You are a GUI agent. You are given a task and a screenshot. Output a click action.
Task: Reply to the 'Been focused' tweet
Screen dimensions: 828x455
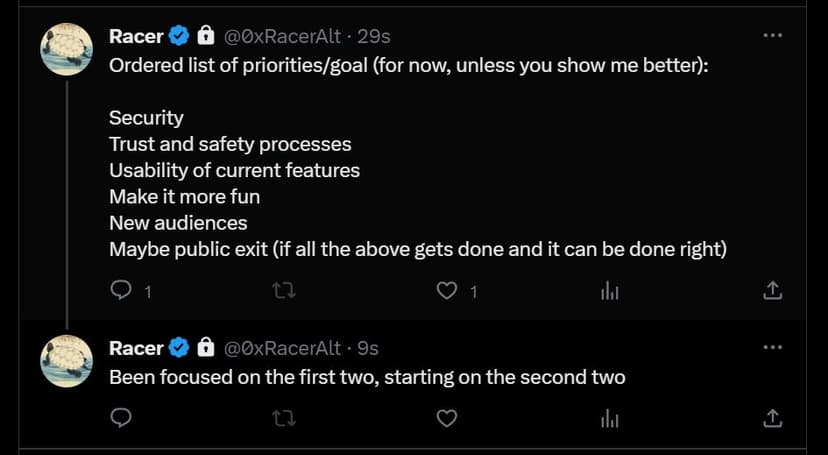coord(121,419)
